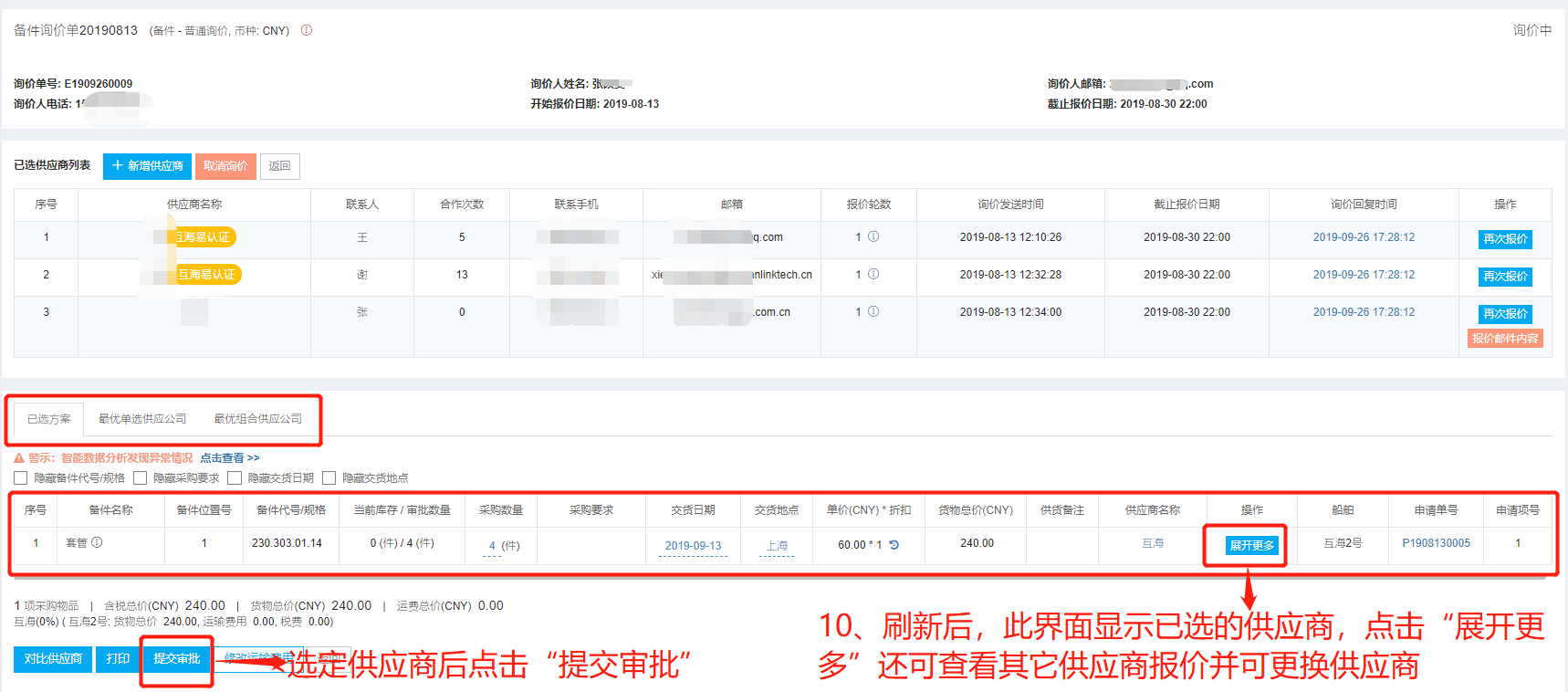Click the 新增供应商 button
The width and height of the screenshot is (1568, 692).
[147, 166]
